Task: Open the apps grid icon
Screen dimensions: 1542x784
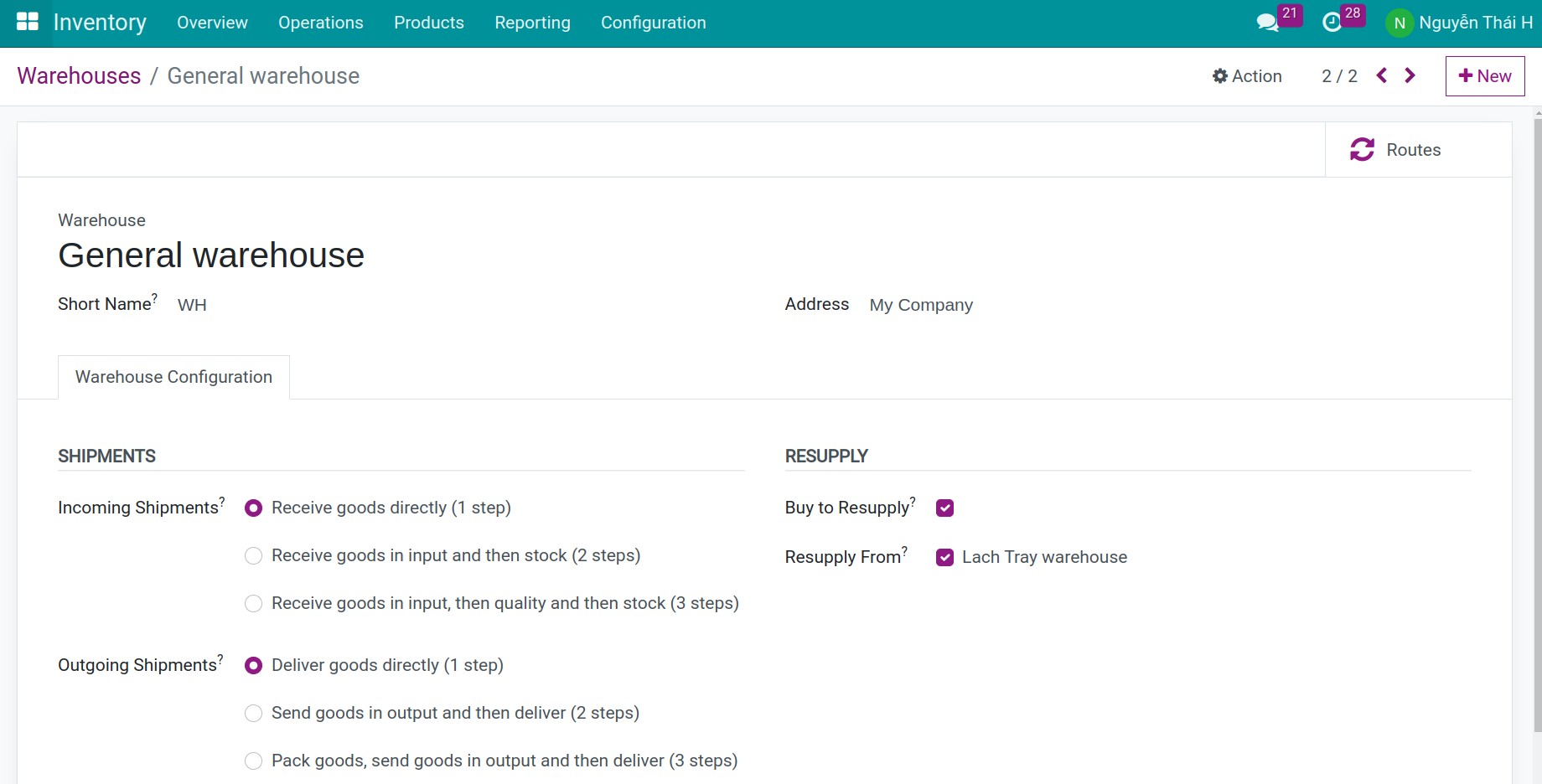Action: pyautogui.click(x=28, y=22)
